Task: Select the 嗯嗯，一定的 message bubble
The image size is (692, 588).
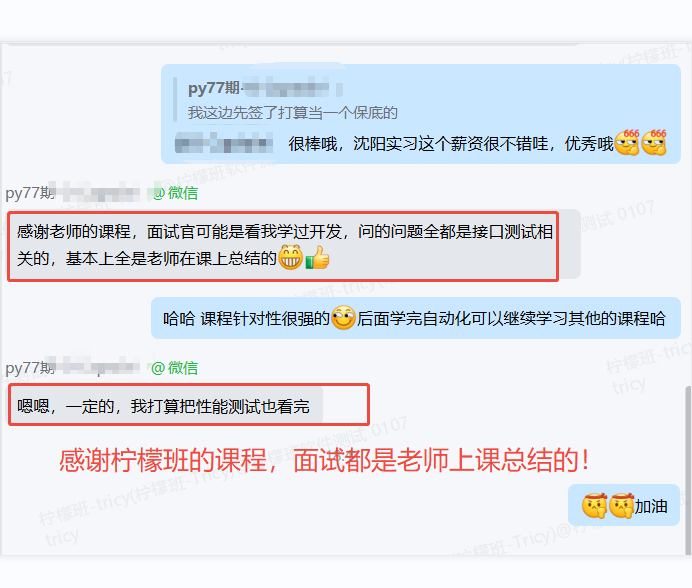Action: 166,406
